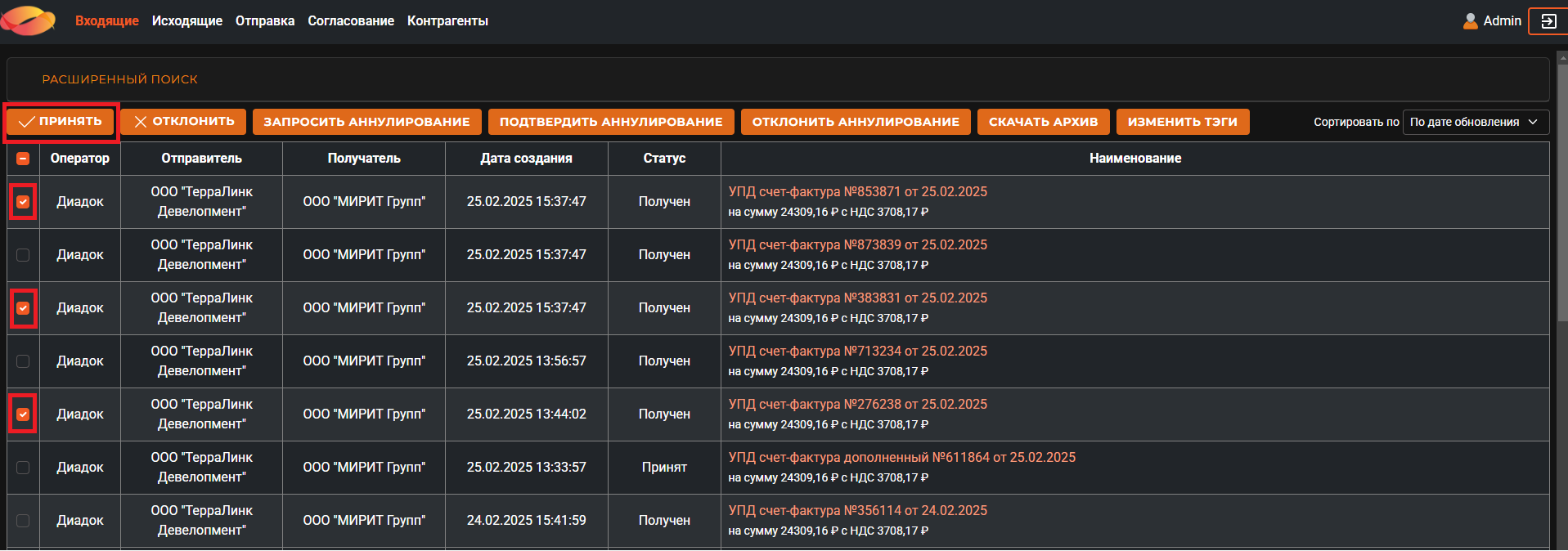This screenshot has height=551, width=1568.
Task: Click the Admin user avatar icon
Action: 1471,21
